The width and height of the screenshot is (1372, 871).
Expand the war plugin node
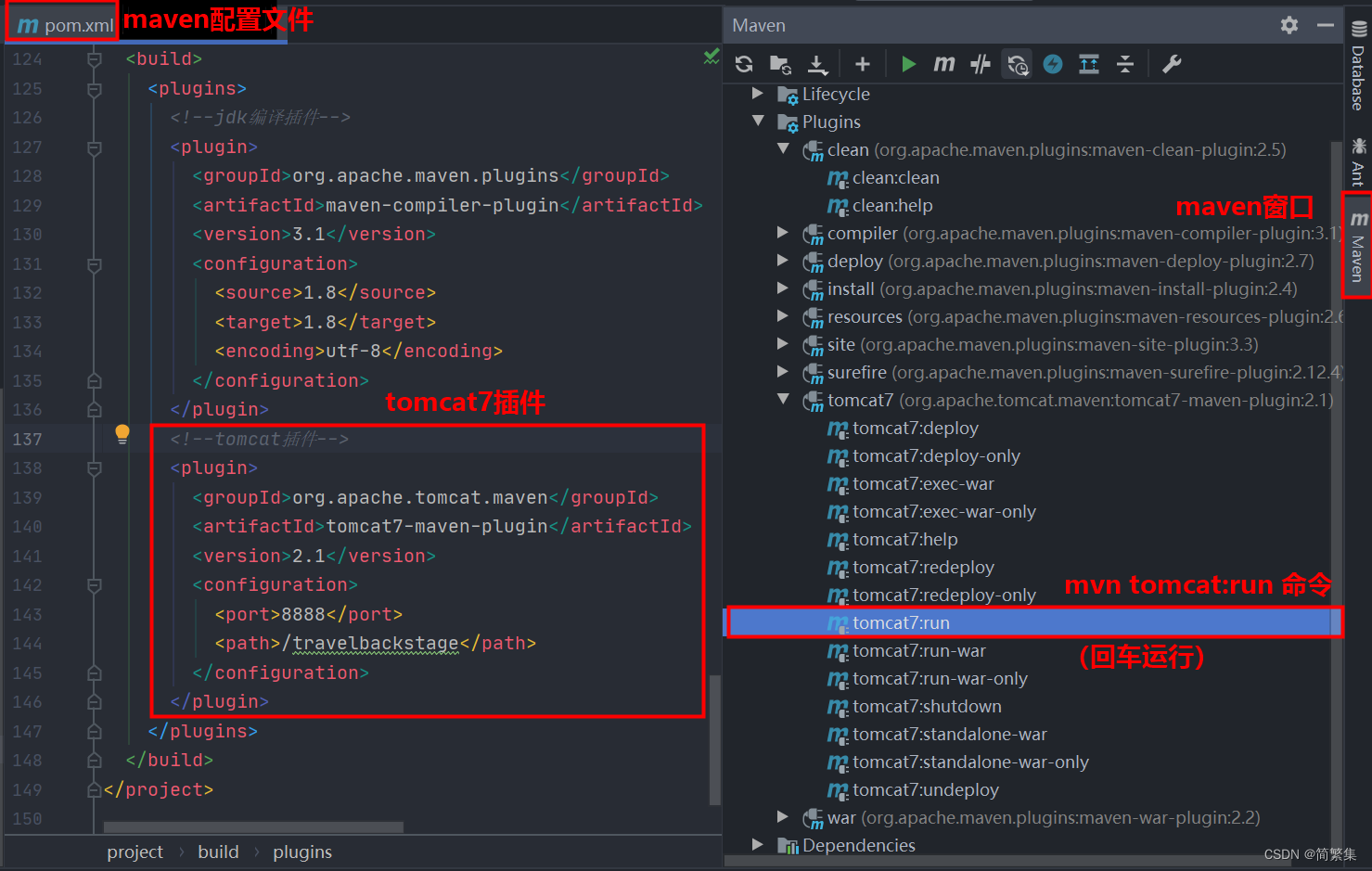[783, 816]
